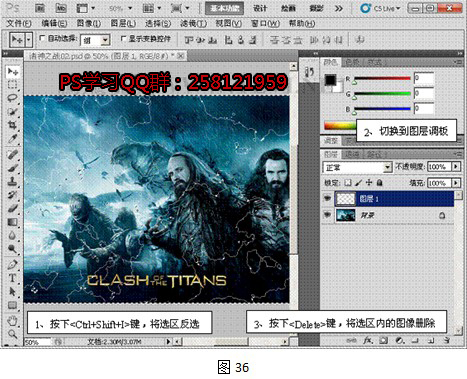Select the Clone Stamp tool
The width and height of the screenshot is (467, 379).
13,182
